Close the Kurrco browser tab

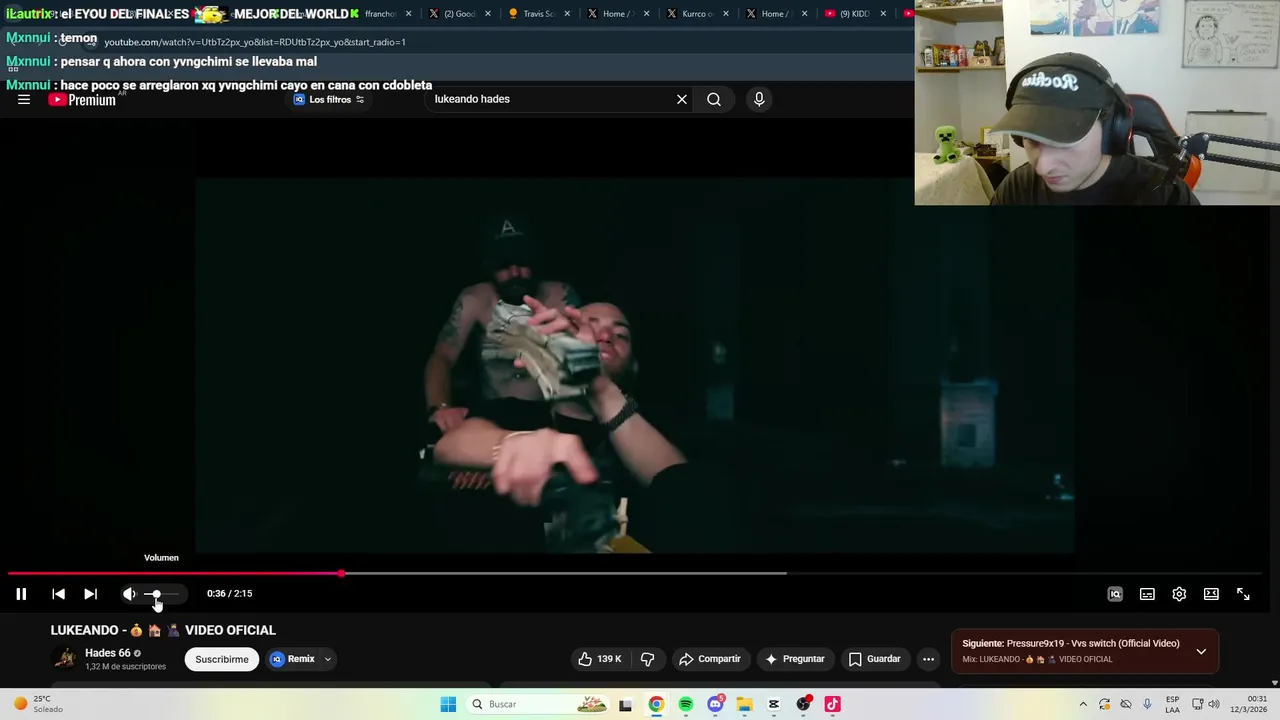point(726,14)
